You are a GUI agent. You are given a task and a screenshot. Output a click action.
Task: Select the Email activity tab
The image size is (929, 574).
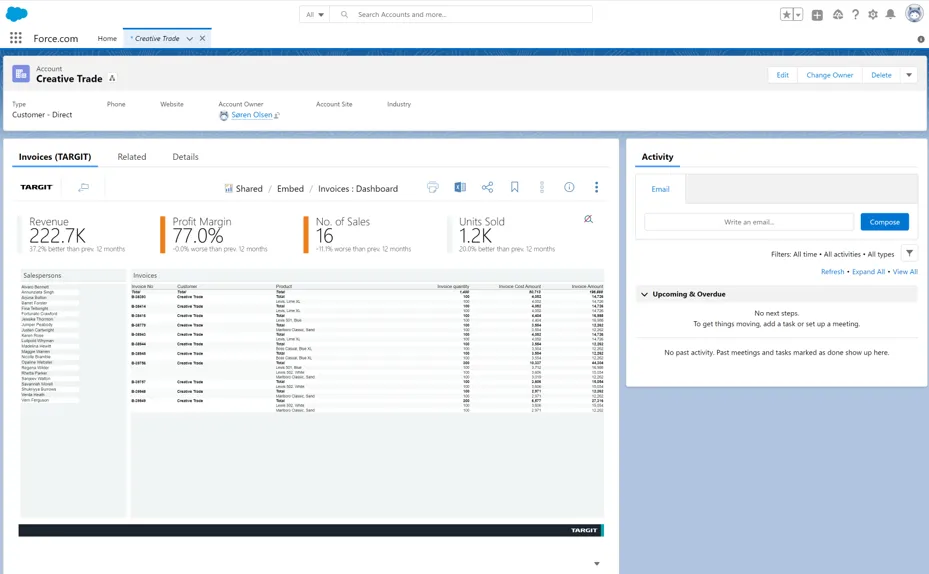(660, 189)
